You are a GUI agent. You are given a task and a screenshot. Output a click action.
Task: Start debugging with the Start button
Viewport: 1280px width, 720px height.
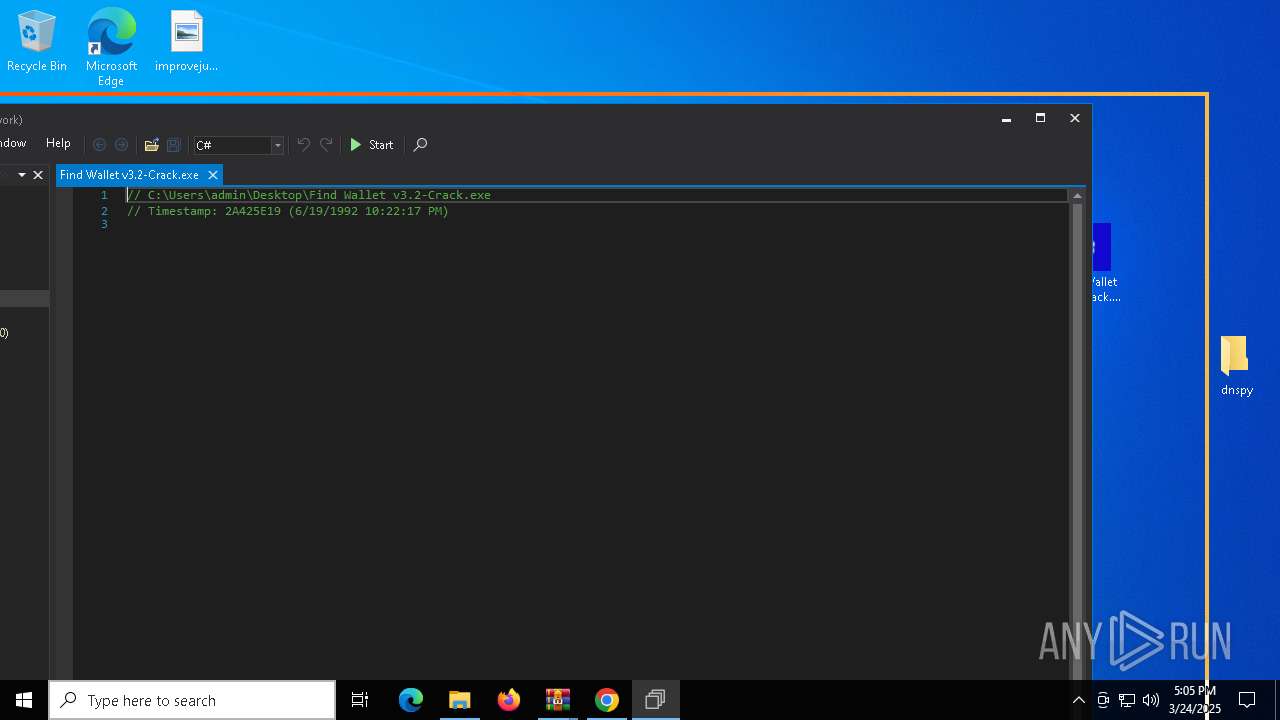tap(371, 145)
